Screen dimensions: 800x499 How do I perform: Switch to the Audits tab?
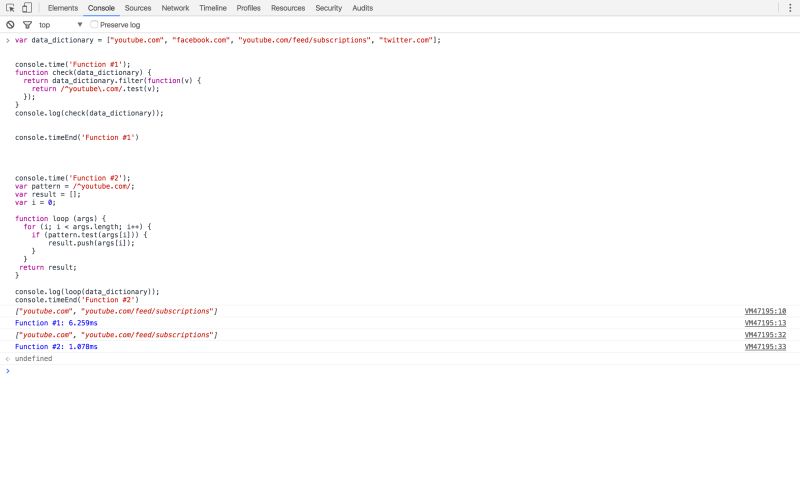click(x=362, y=8)
